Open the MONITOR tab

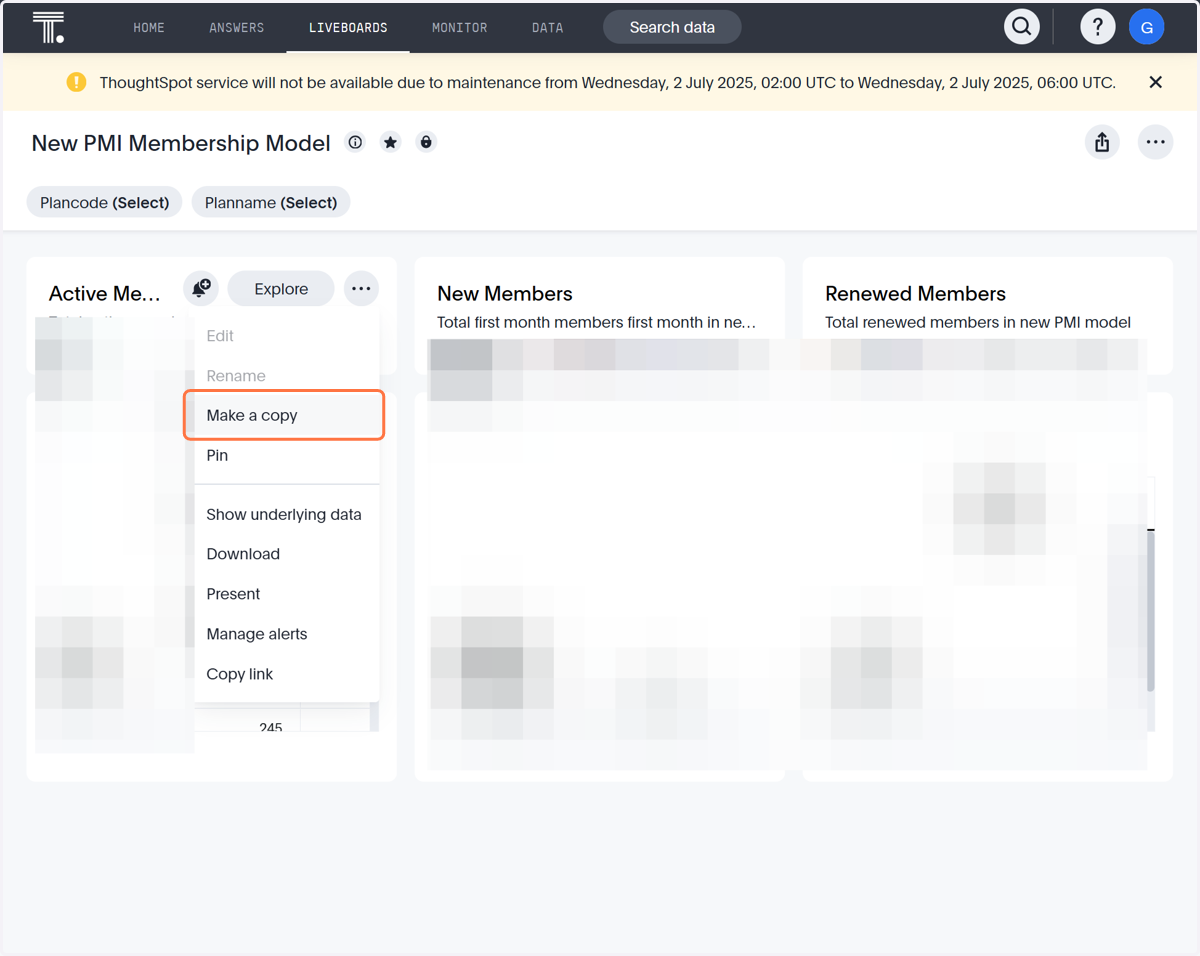459,27
